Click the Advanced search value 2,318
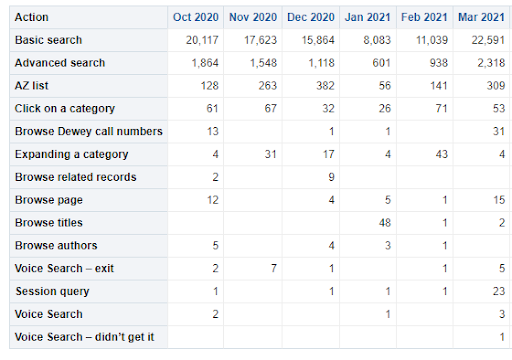Screen dimensions: 512x360 (x=491, y=63)
